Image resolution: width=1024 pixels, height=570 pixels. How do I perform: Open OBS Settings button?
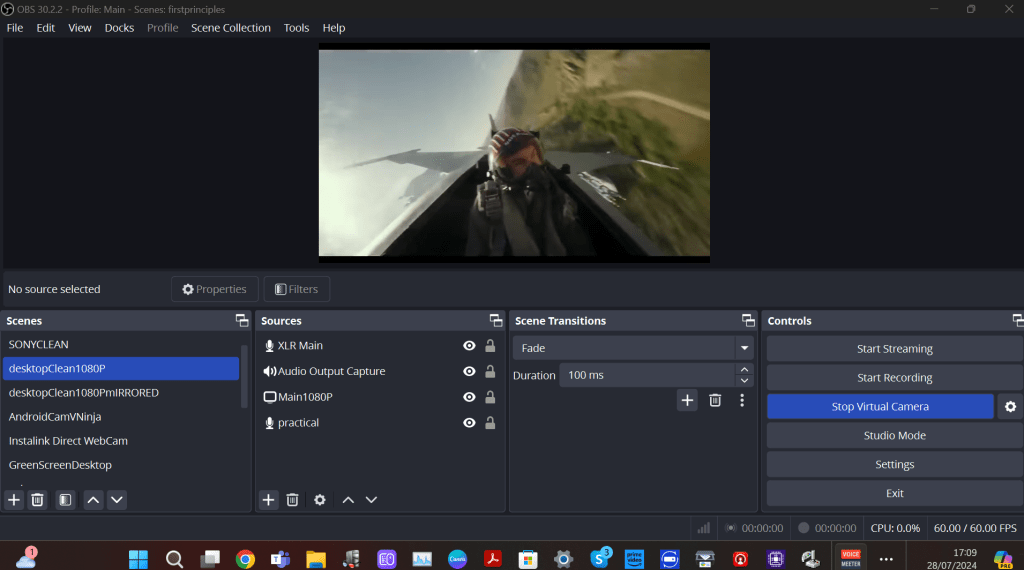pos(895,464)
